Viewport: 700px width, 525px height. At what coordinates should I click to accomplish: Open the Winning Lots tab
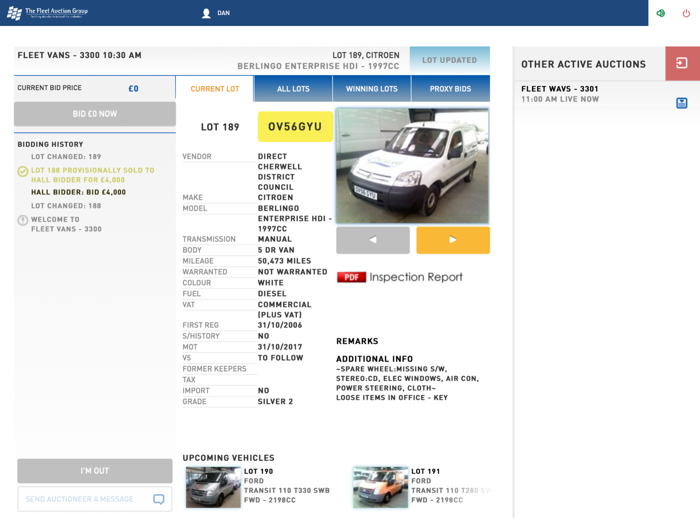click(371, 89)
